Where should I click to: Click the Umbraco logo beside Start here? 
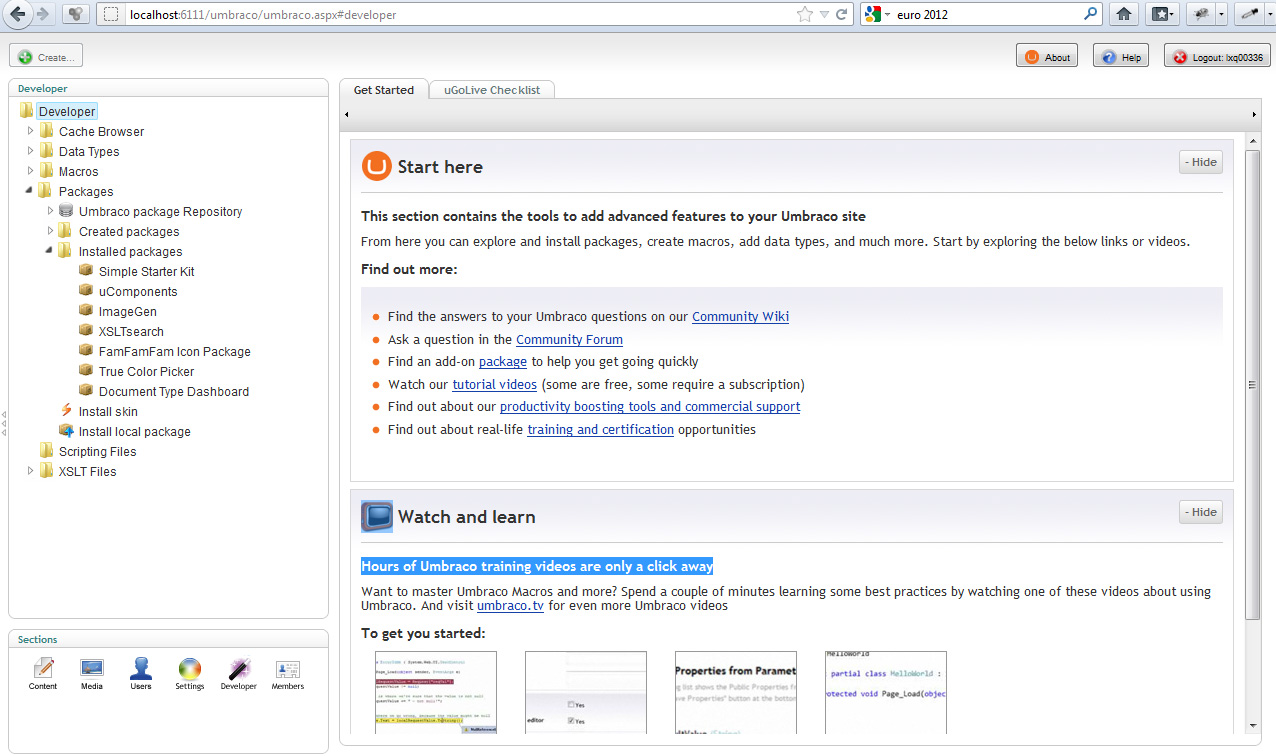click(x=376, y=166)
